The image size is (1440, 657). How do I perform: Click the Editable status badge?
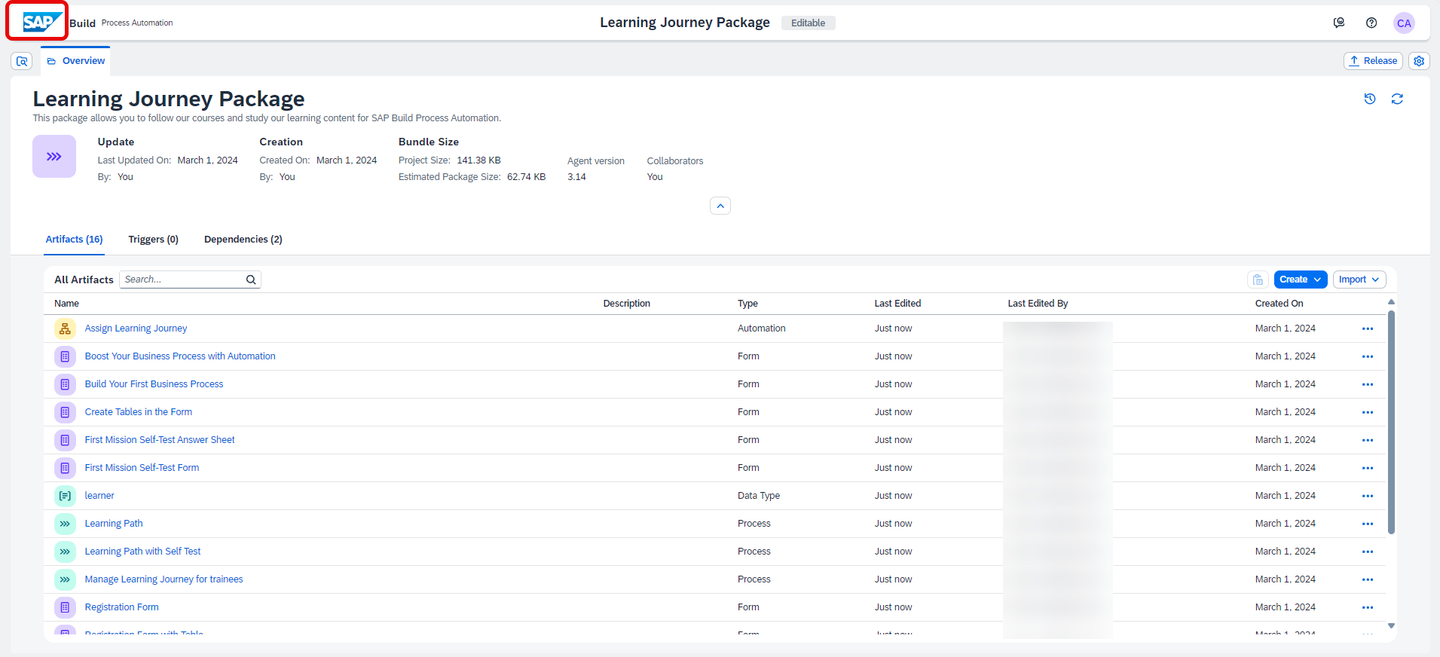(808, 23)
